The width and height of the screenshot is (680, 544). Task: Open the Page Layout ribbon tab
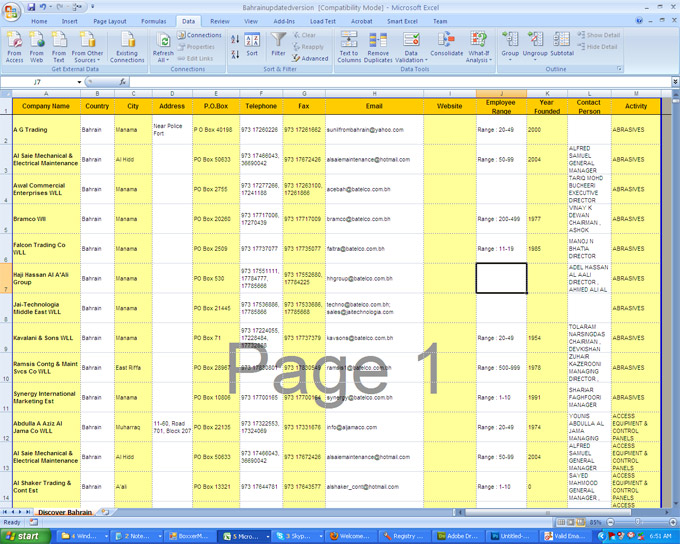pos(110,21)
